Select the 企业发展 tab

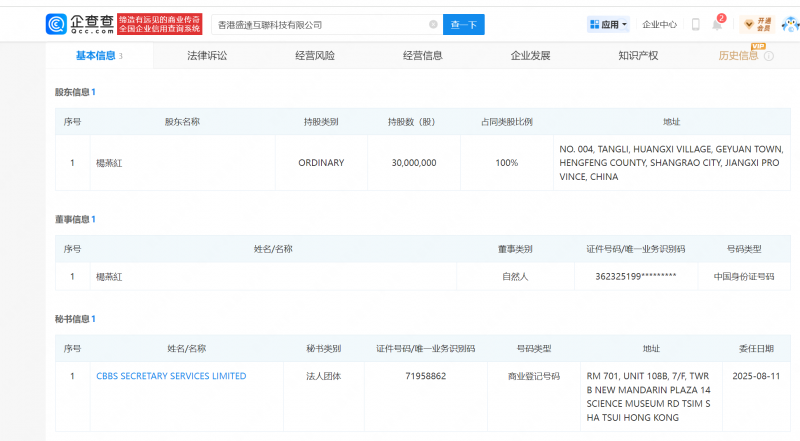pyautogui.click(x=530, y=56)
